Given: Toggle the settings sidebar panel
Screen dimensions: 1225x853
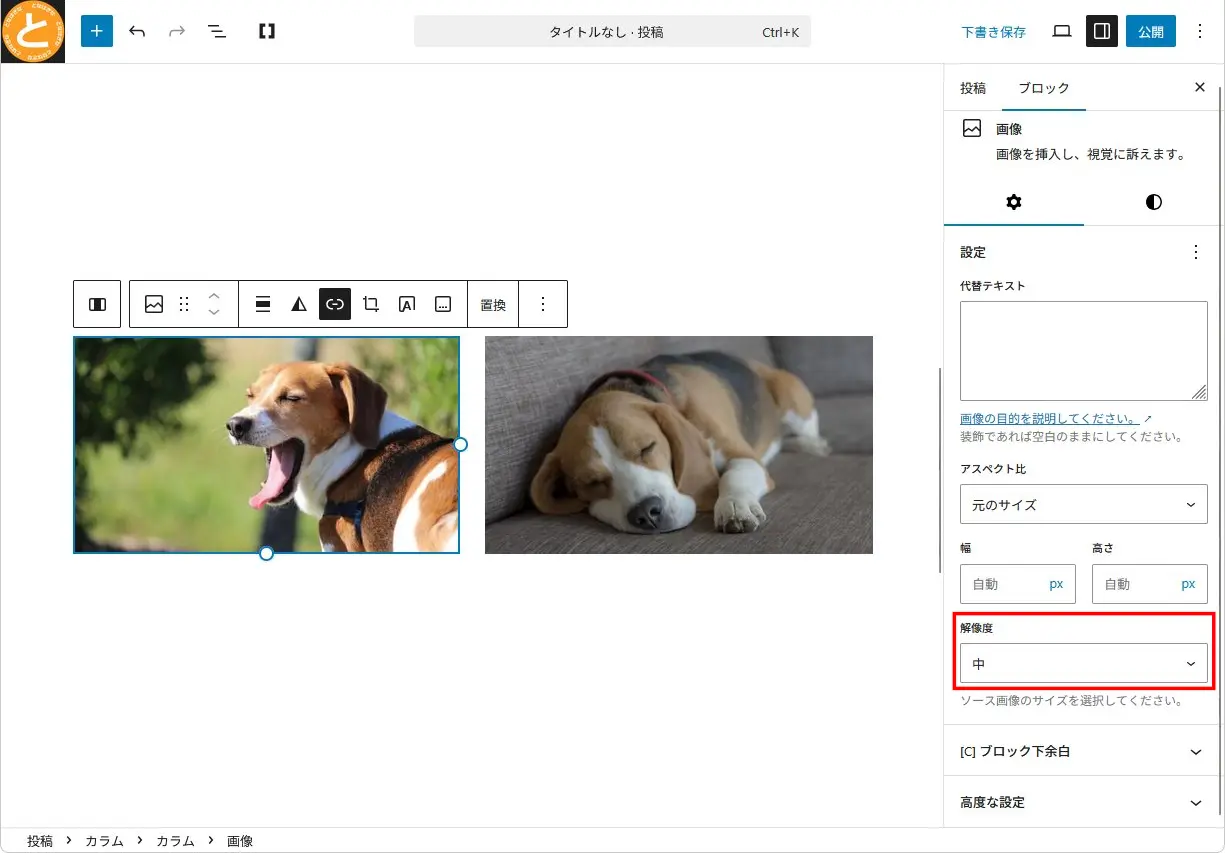Looking at the screenshot, I should [x=1102, y=31].
